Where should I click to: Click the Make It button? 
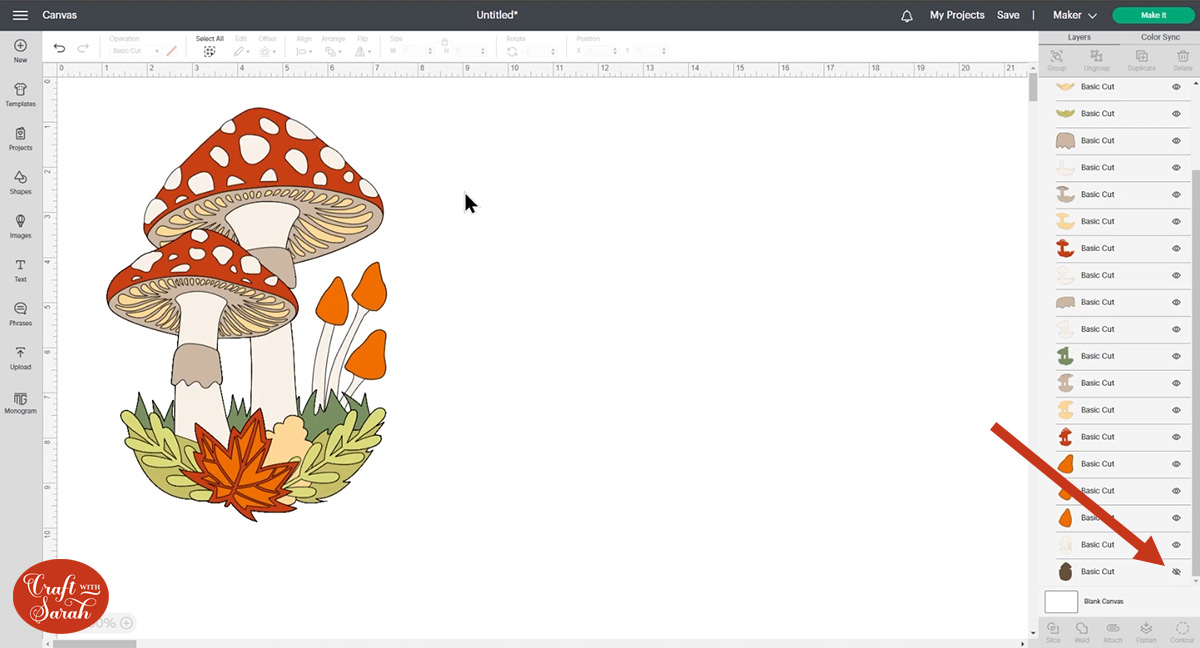point(1152,15)
